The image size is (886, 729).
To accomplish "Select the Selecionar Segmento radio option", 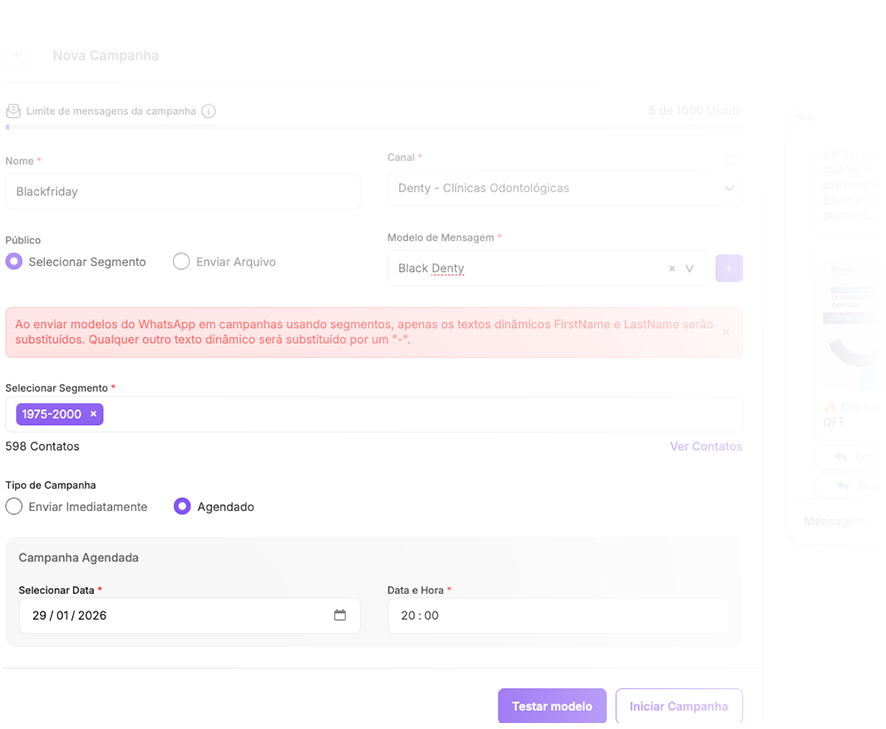I will click(x=14, y=262).
